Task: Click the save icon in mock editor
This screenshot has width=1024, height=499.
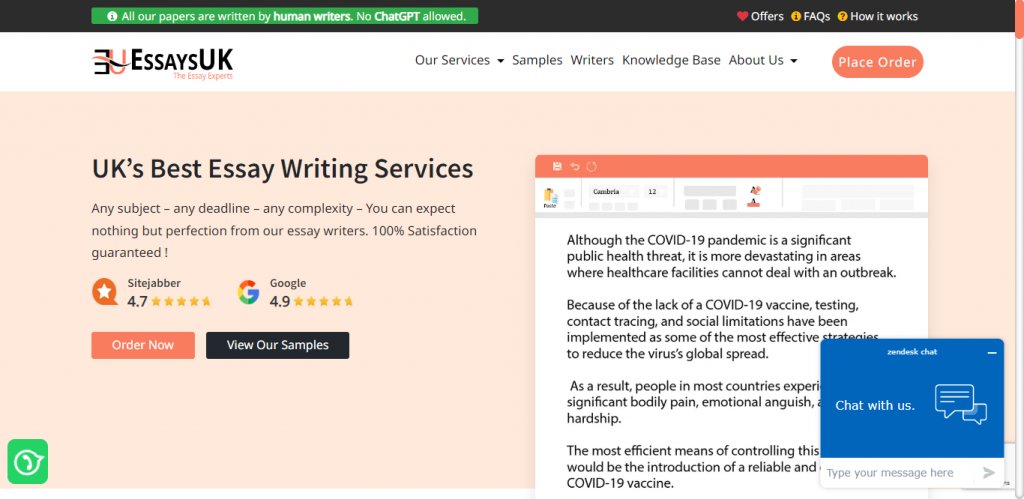Action: point(557,167)
